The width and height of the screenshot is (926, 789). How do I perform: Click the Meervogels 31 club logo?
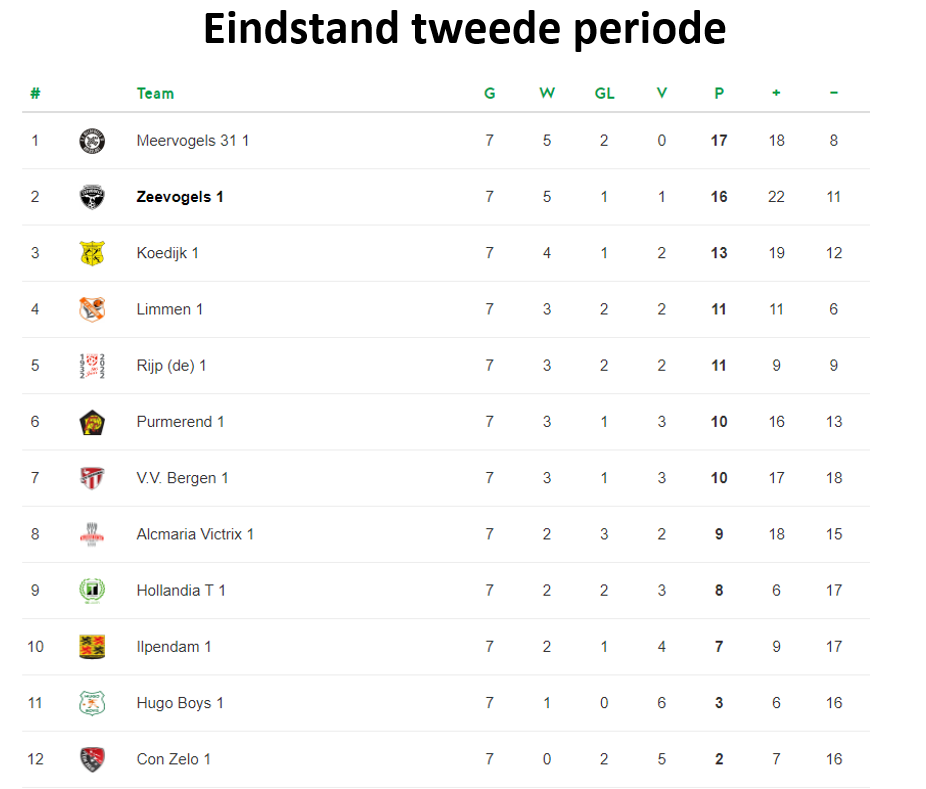(92, 141)
